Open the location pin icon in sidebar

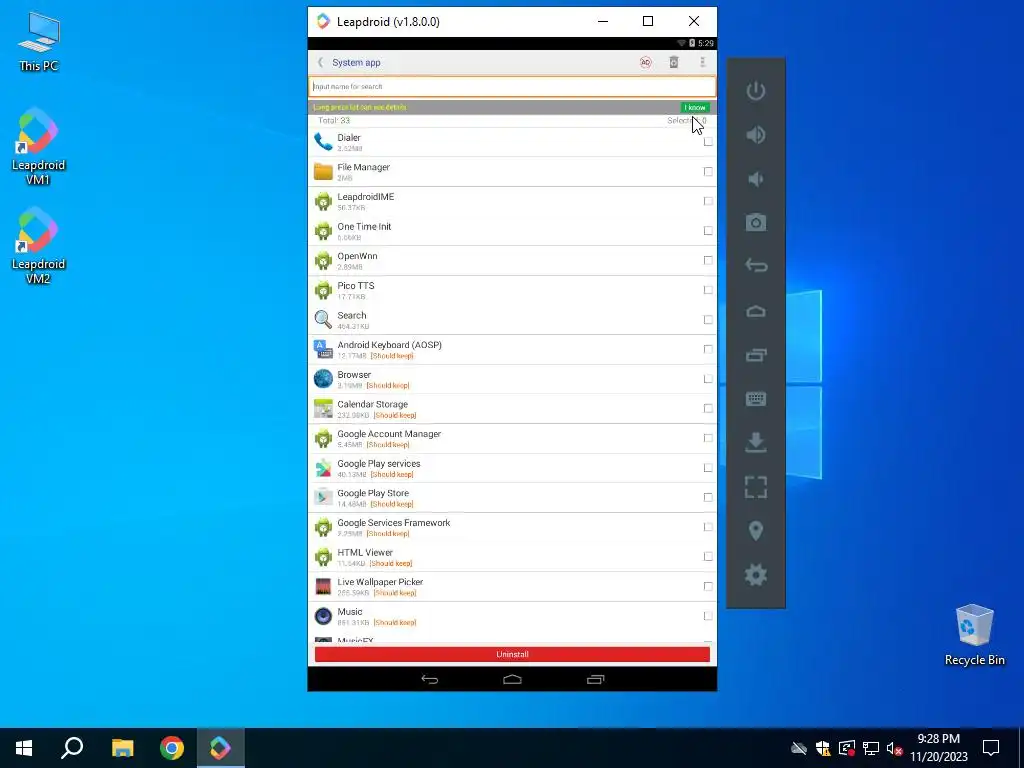(756, 531)
